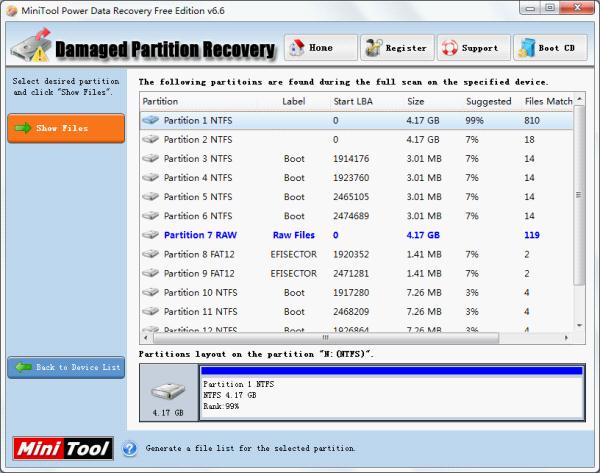Click the blue help question mark icon

pos(130,449)
